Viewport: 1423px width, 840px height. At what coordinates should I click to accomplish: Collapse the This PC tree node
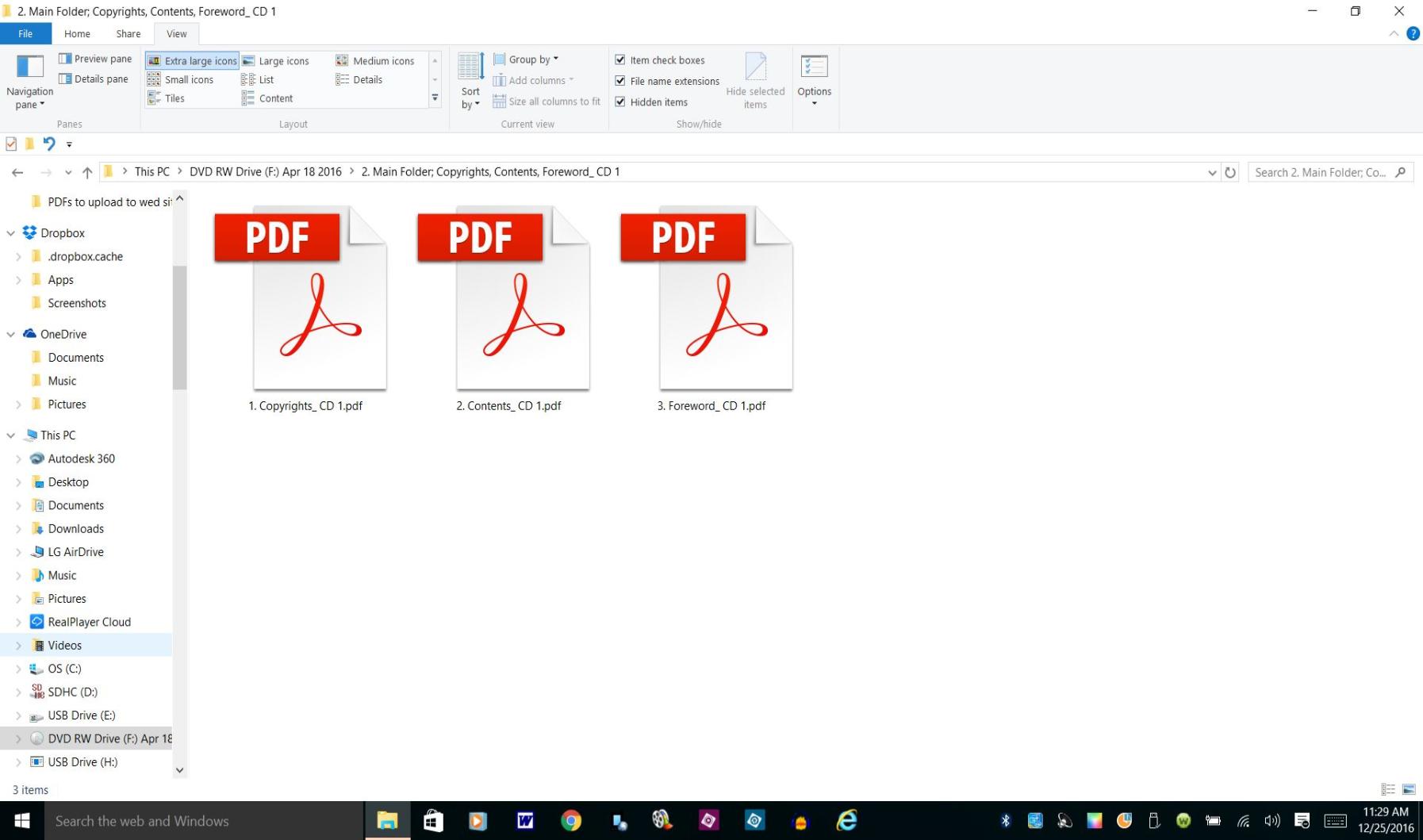coord(10,435)
